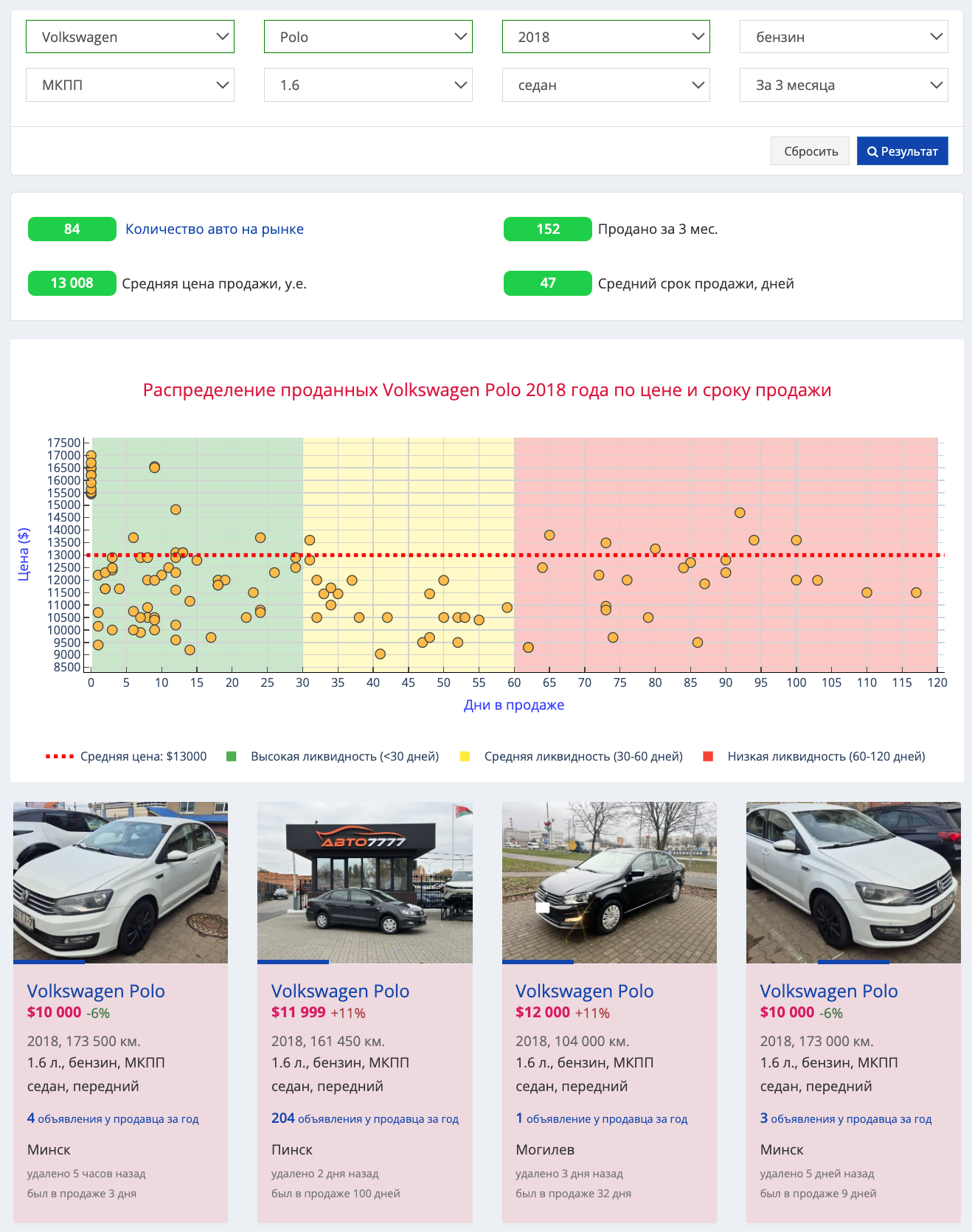Open Количество авто на рынке link
Viewport: 972px width, 1232px height.
[215, 229]
